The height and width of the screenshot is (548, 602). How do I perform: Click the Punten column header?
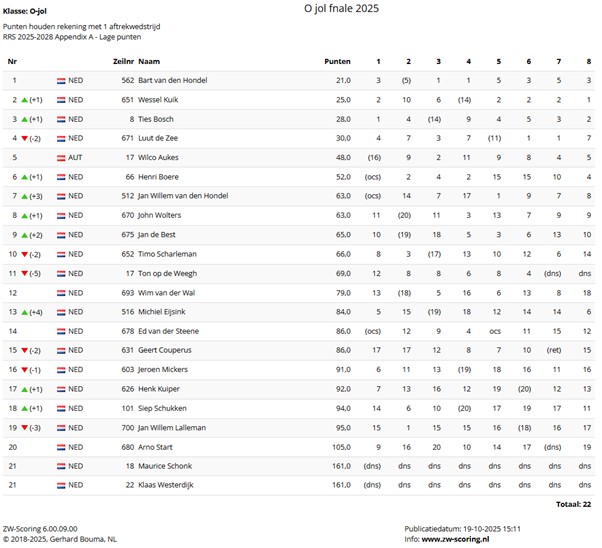tap(337, 62)
